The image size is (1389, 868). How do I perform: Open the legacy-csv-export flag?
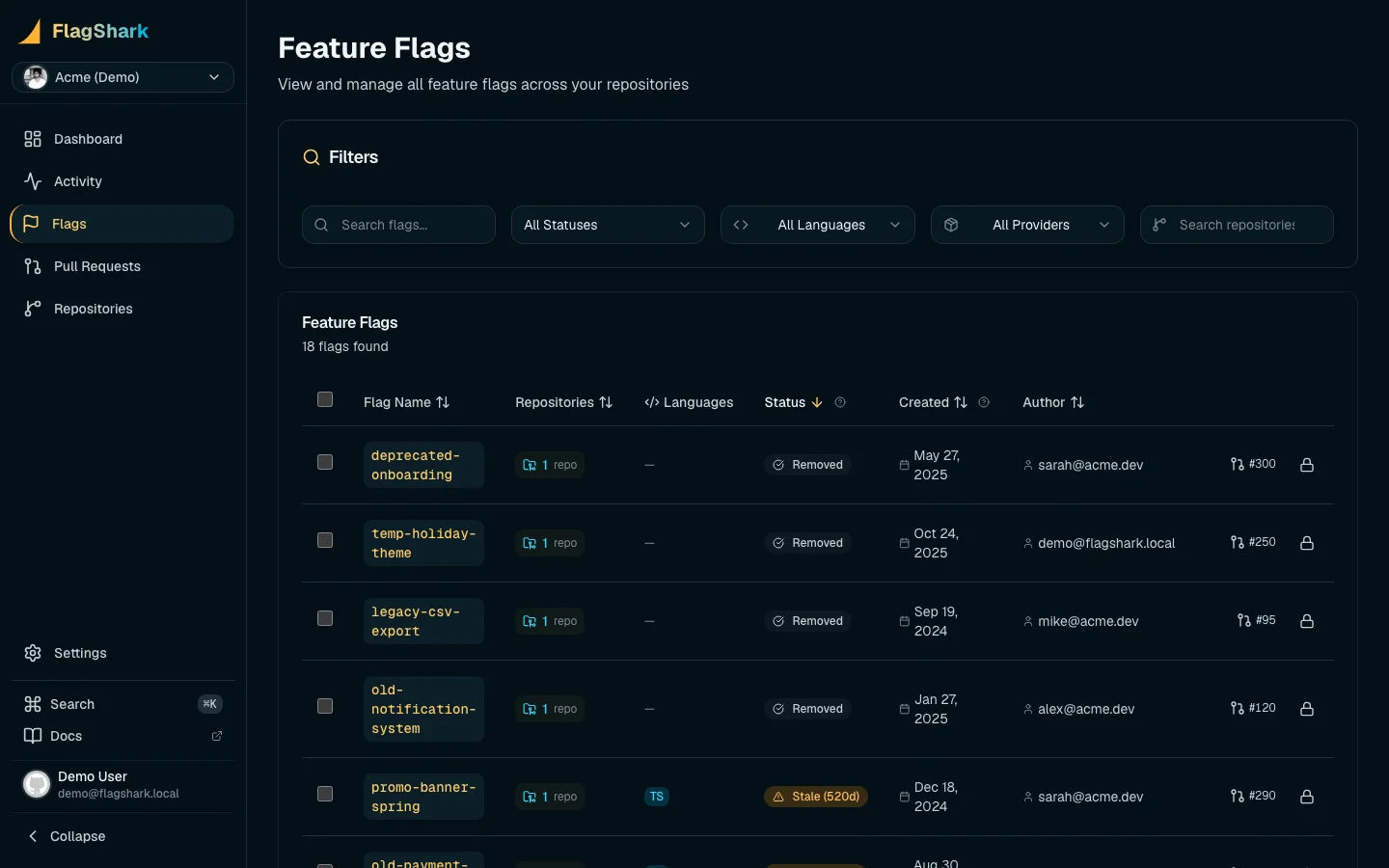[423, 621]
